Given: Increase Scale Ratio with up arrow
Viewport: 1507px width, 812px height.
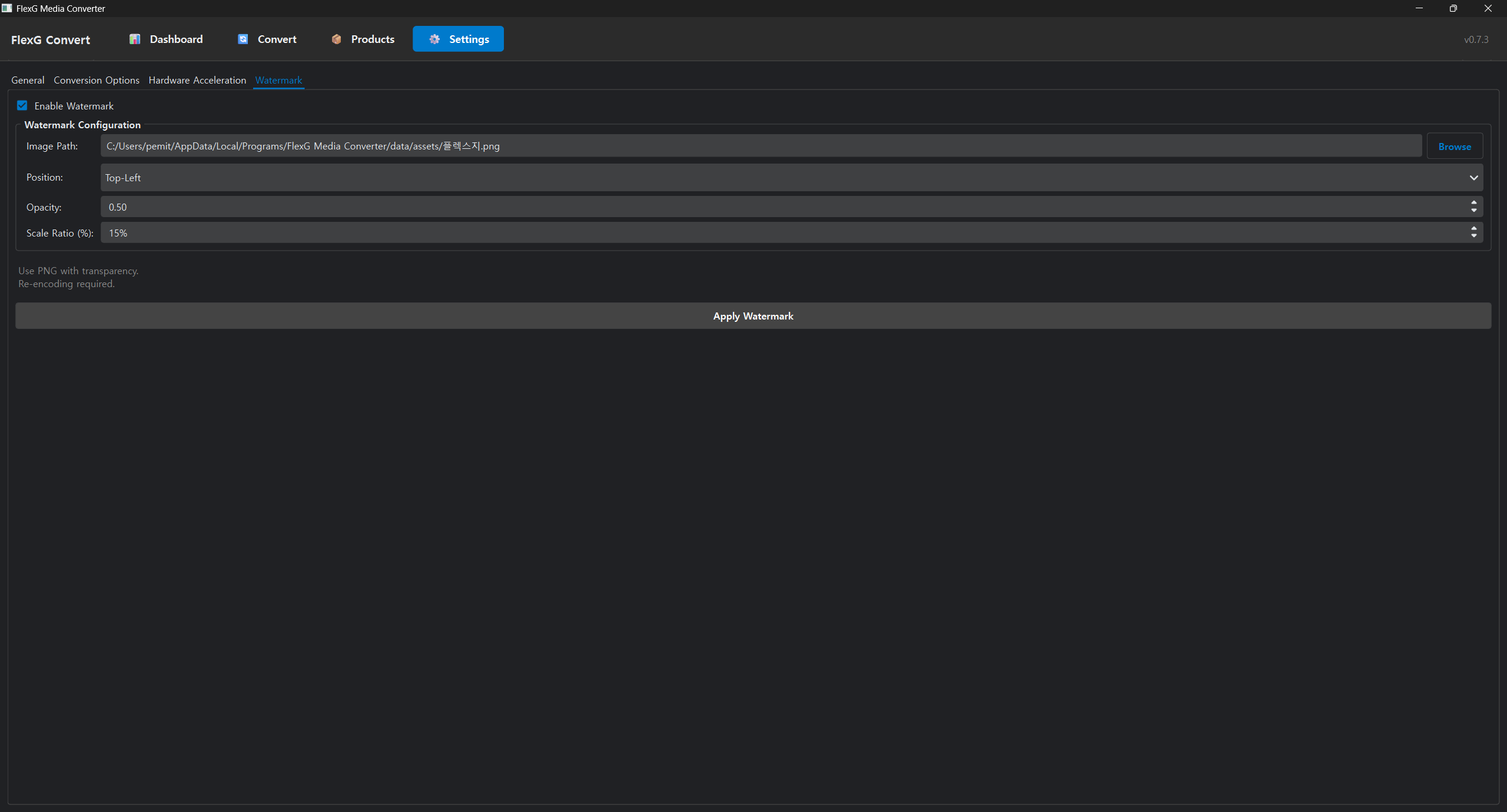Looking at the screenshot, I should (1473, 228).
